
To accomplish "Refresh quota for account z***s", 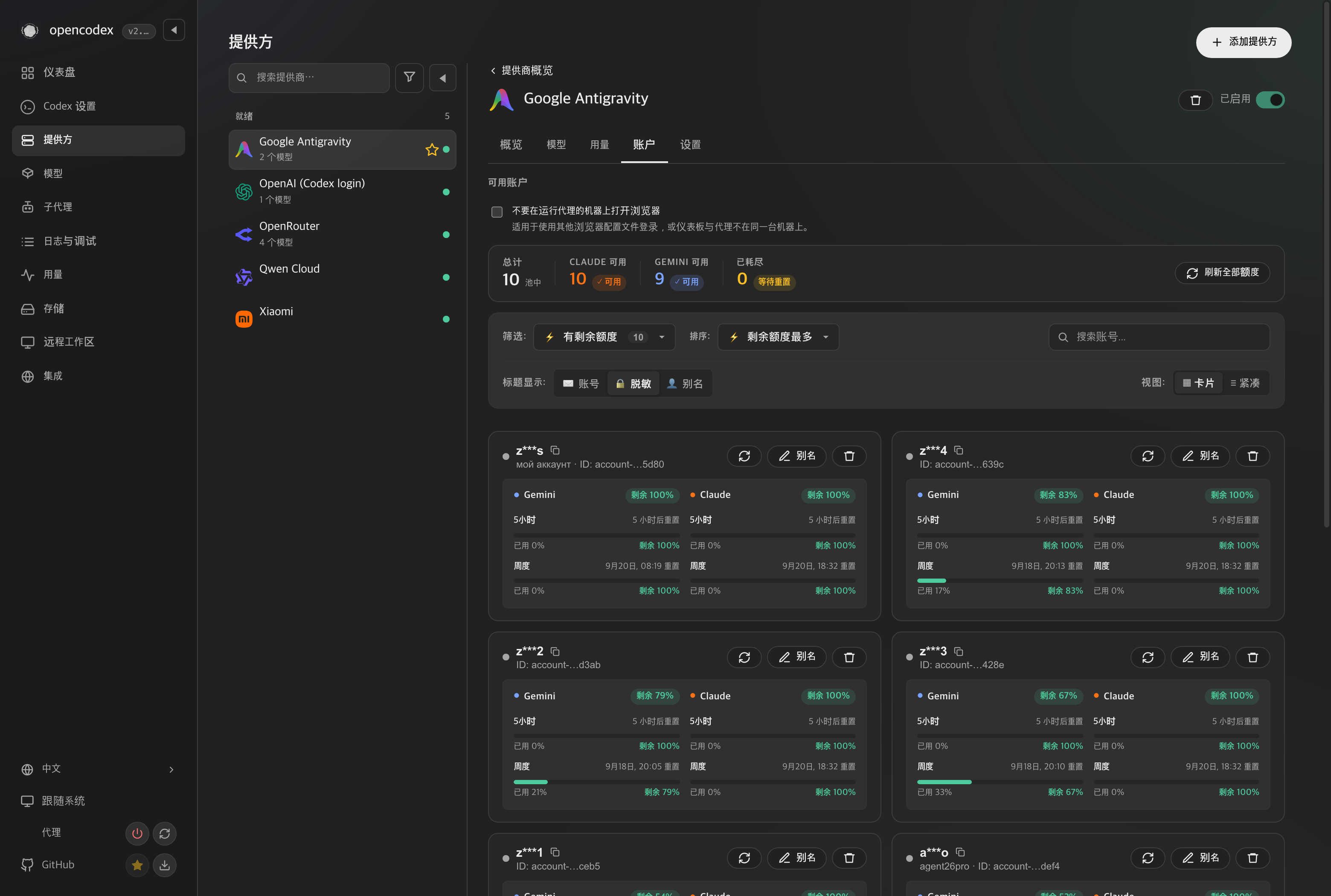I will (744, 456).
